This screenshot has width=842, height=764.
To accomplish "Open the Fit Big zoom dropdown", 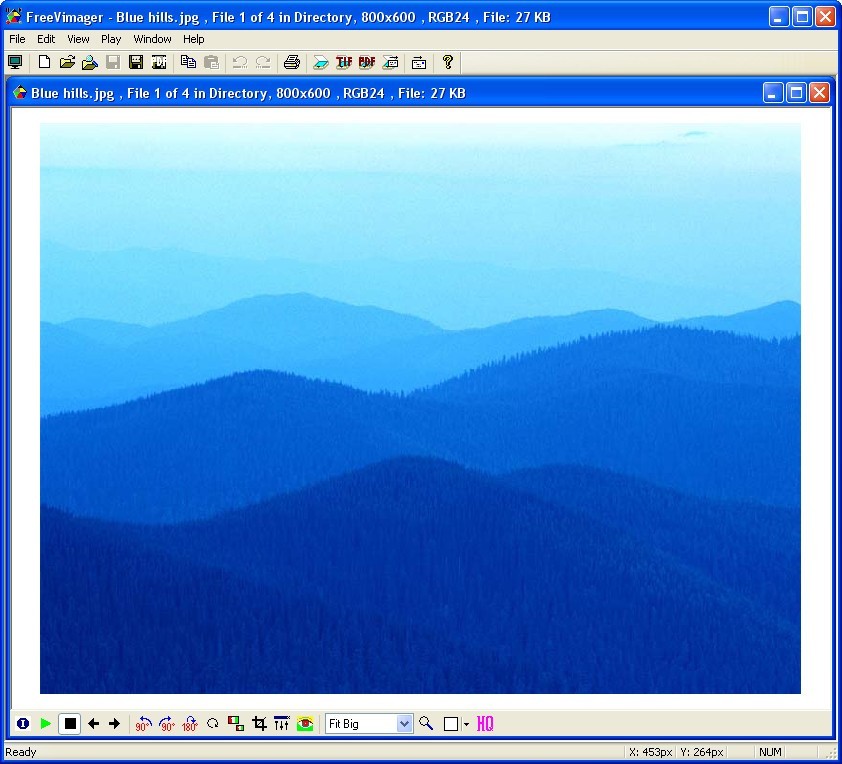I will (403, 723).
